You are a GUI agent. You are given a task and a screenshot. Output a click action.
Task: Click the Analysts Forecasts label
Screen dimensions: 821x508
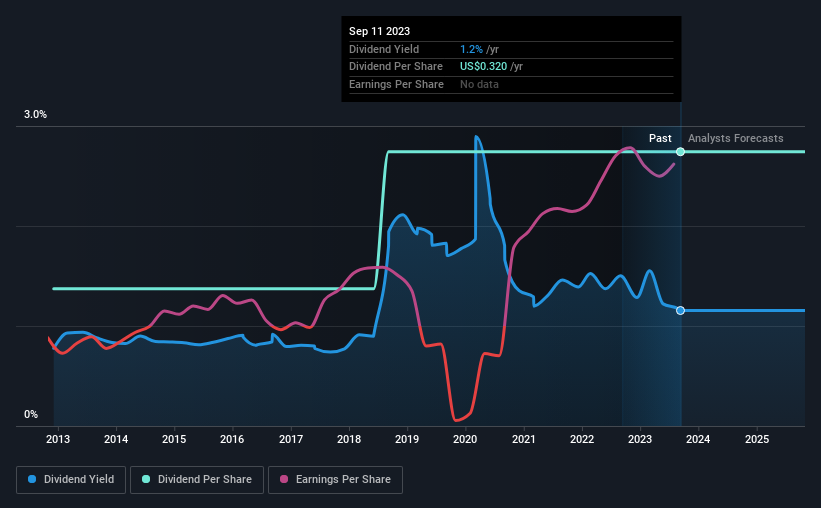click(736, 138)
